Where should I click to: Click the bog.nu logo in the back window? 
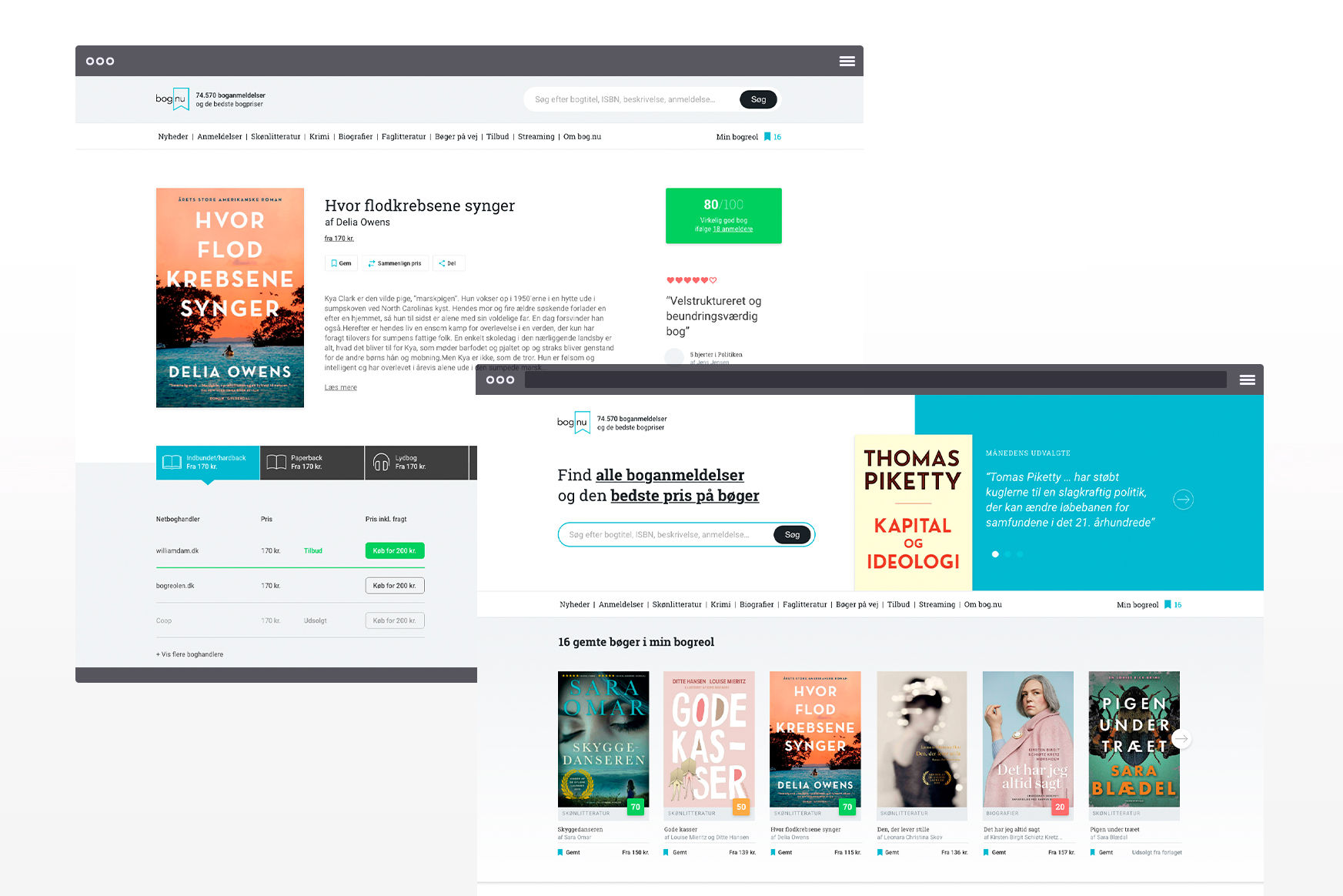tap(172, 99)
